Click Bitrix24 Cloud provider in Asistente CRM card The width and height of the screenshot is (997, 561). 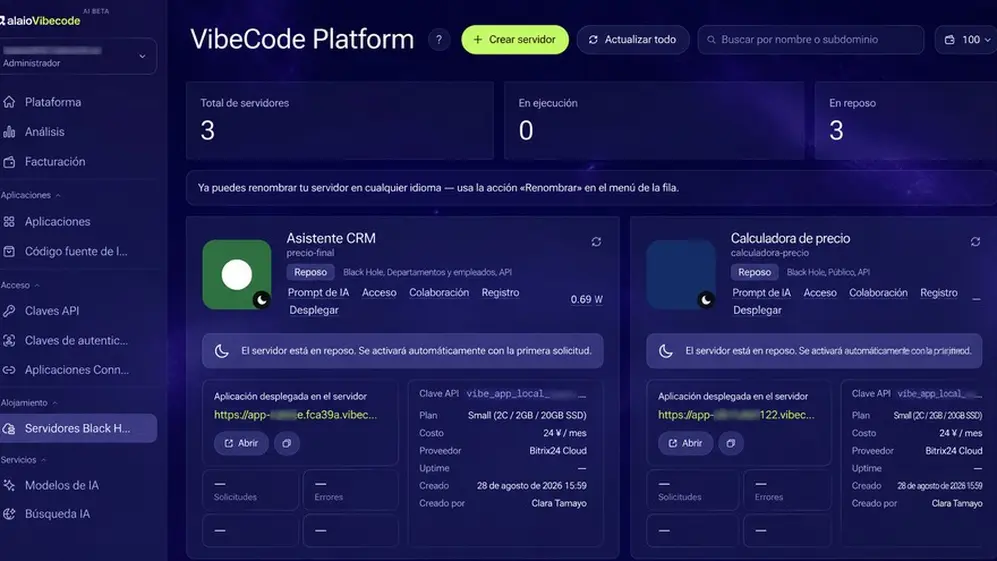(x=558, y=450)
